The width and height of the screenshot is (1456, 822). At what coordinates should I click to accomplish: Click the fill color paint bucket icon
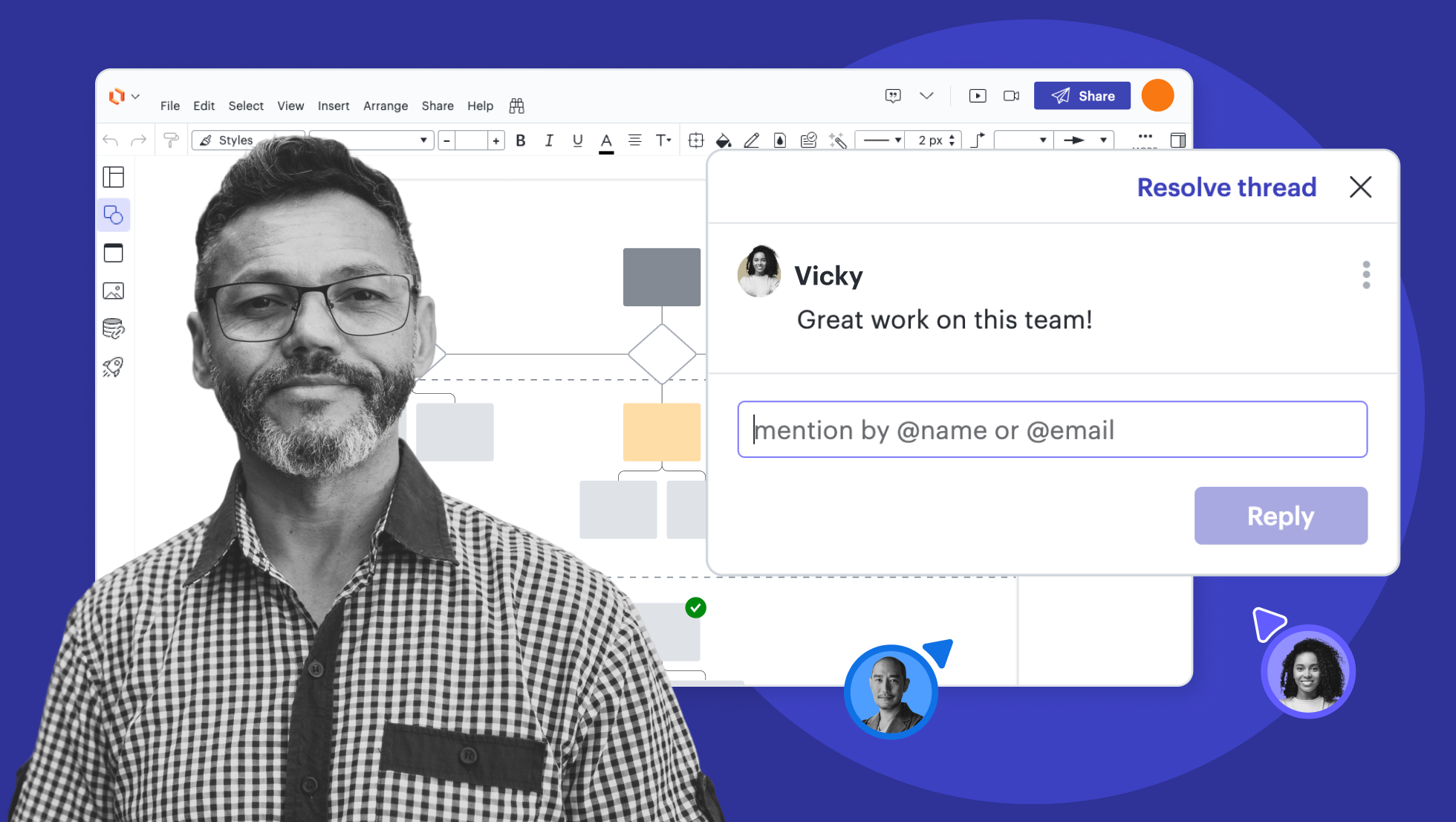pyautogui.click(x=723, y=140)
